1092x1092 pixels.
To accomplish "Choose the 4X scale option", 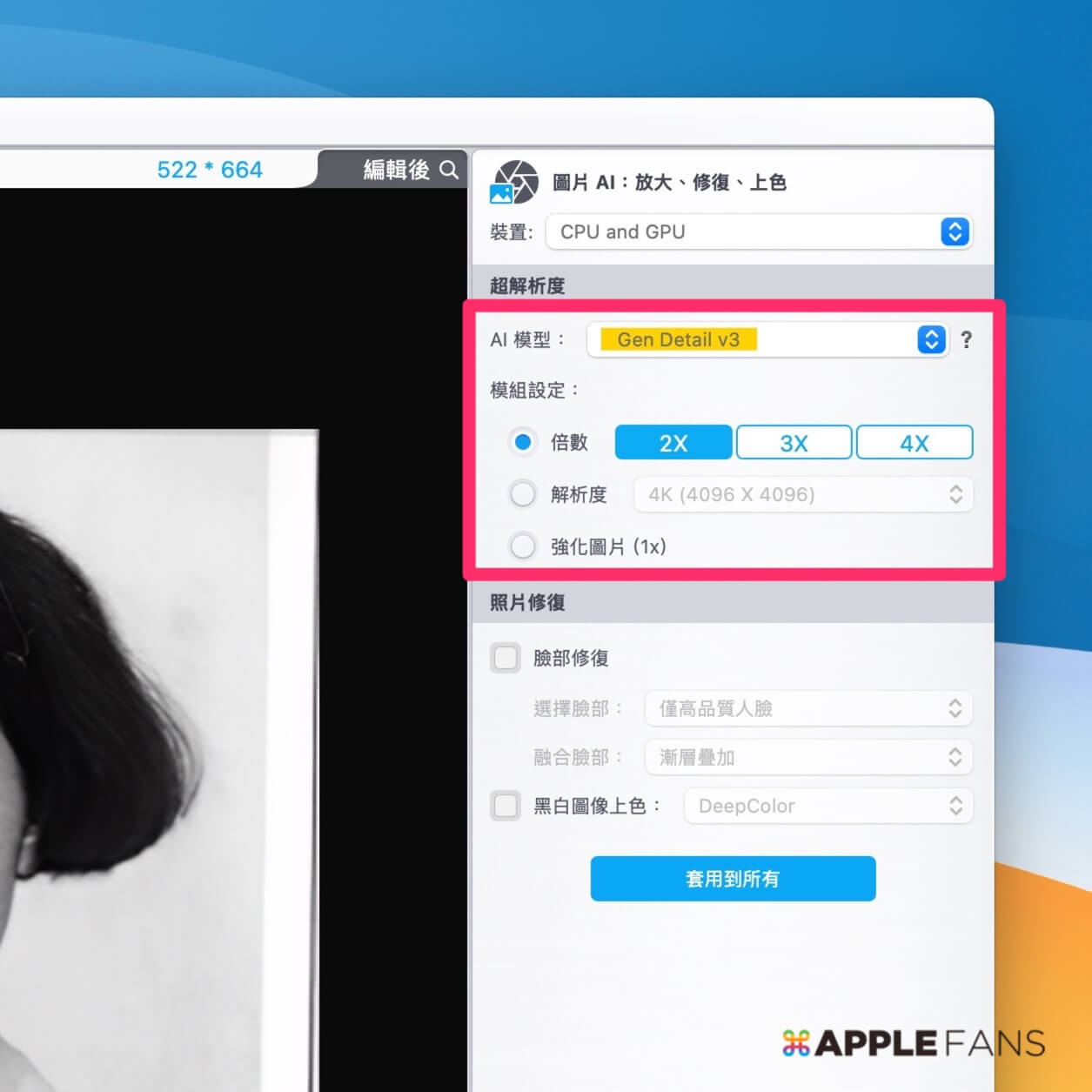I will tap(914, 443).
